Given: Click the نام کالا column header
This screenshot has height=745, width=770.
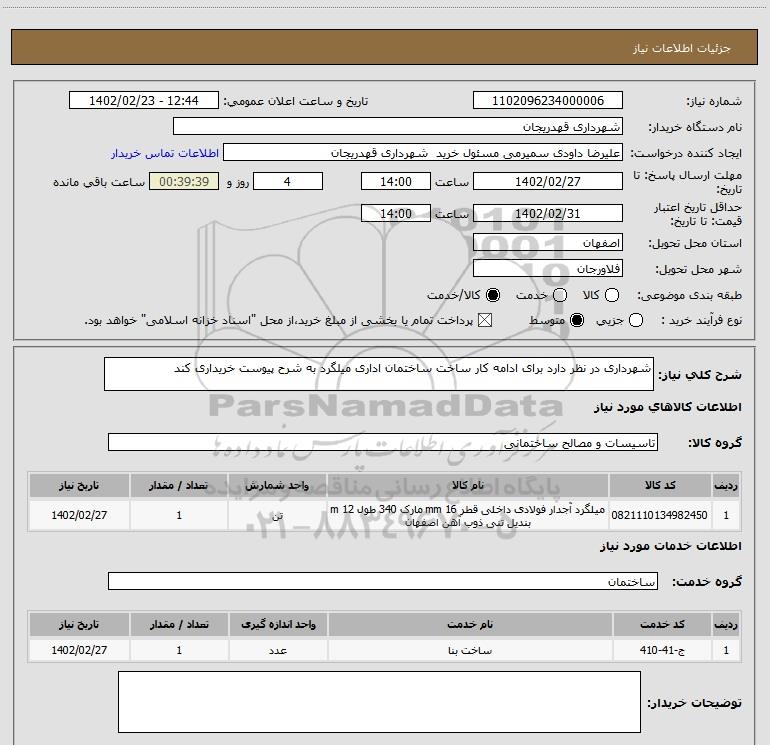Looking at the screenshot, I should pos(468,485).
